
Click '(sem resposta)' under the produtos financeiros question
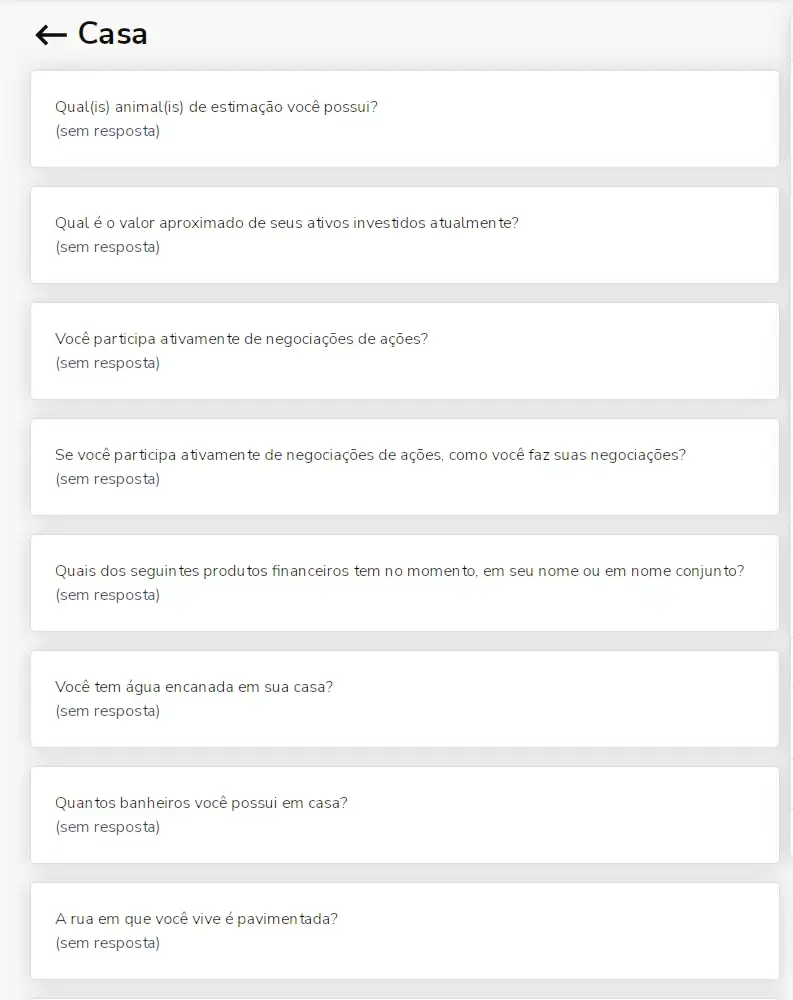coord(108,596)
